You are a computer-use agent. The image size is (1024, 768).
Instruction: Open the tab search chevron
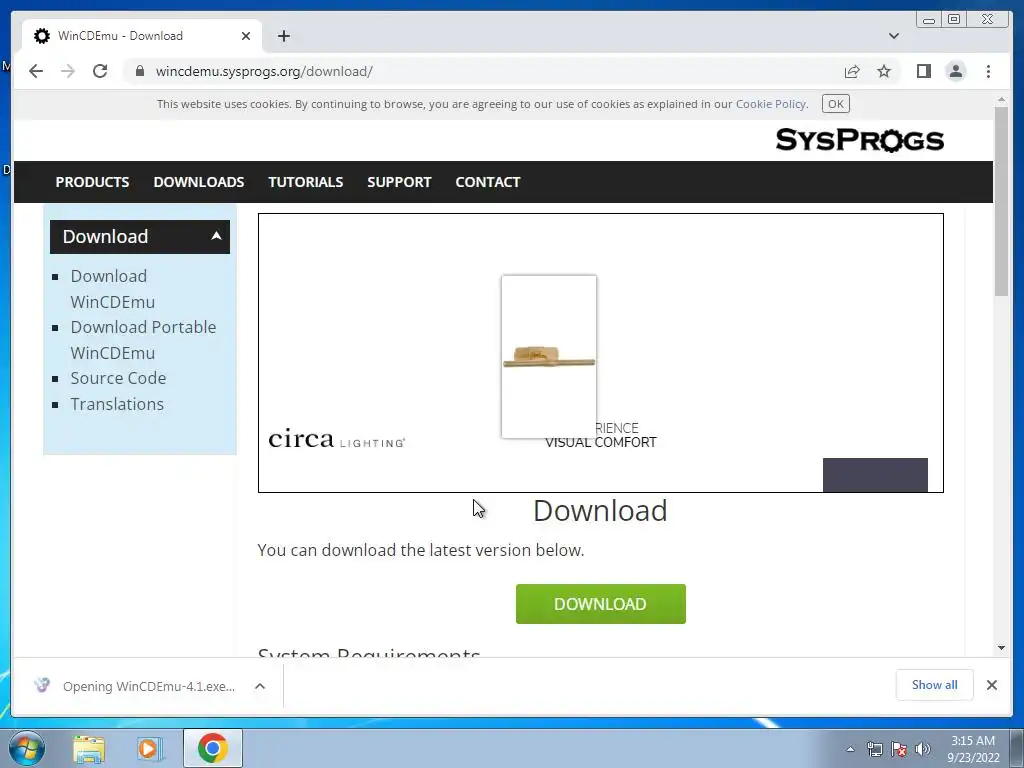point(893,36)
